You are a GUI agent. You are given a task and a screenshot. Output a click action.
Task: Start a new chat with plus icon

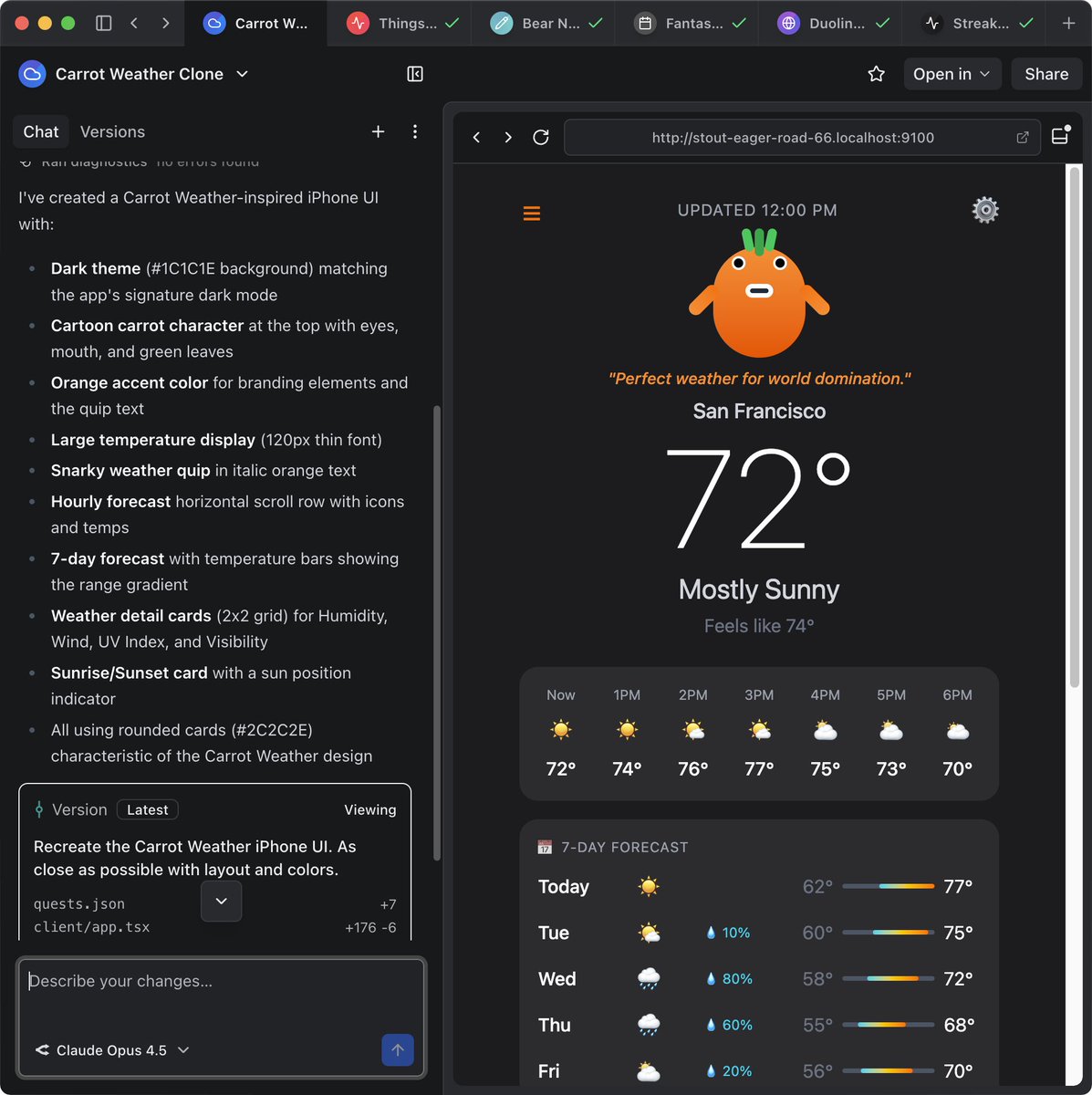coord(378,131)
